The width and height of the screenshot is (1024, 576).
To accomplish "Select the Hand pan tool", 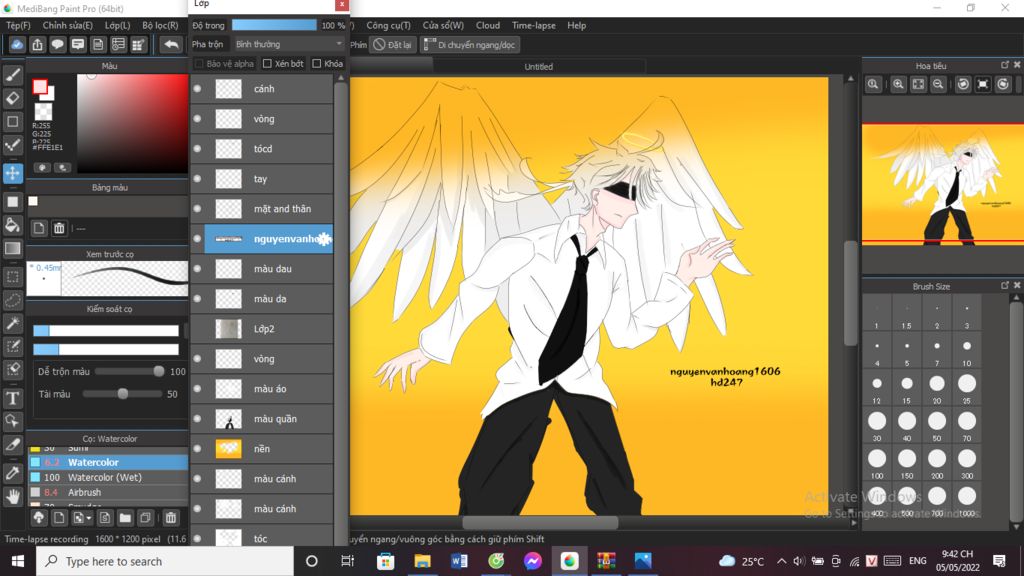I will point(12,497).
